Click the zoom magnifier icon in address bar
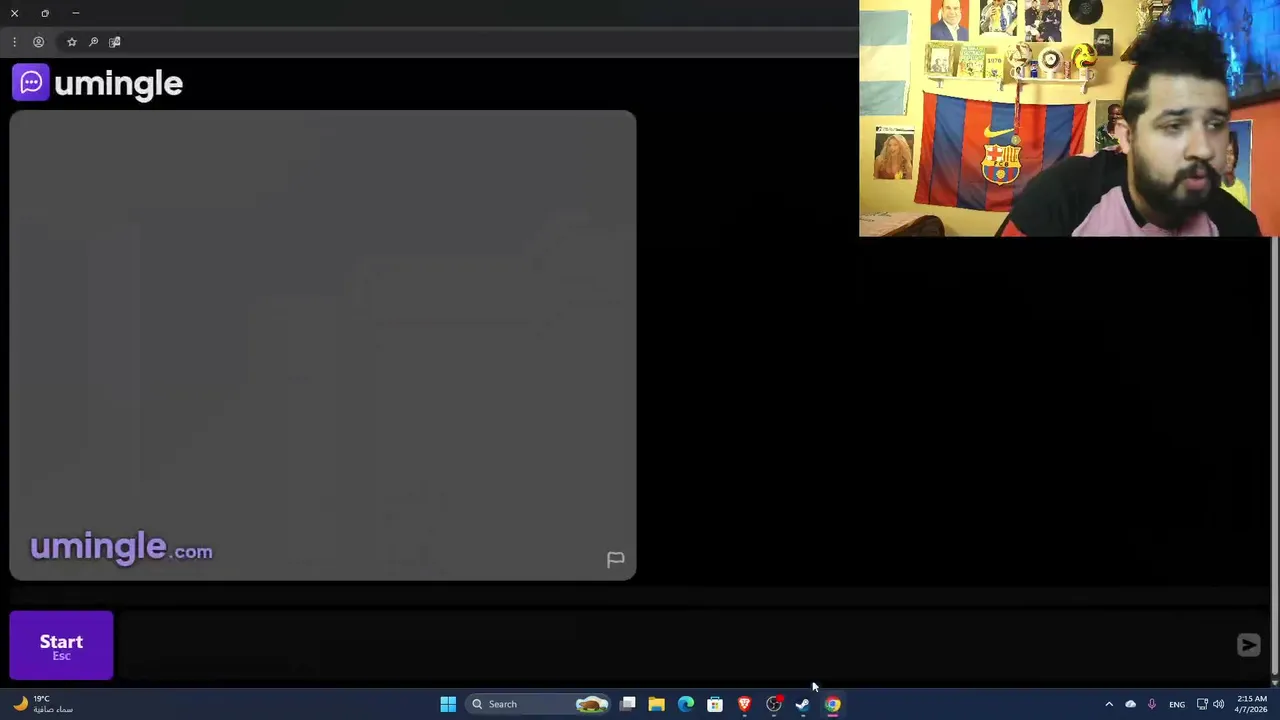This screenshot has height=720, width=1280. tap(93, 42)
